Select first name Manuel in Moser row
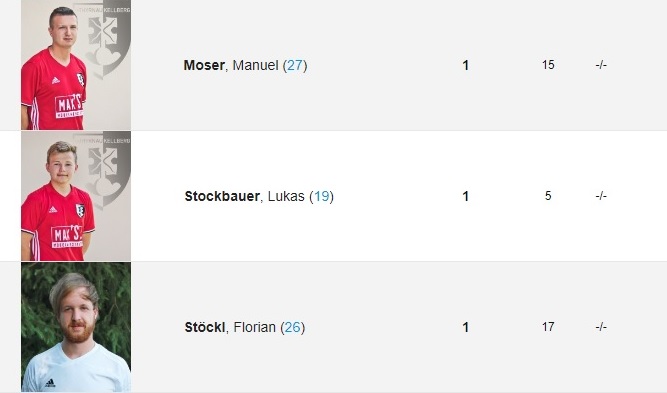 pos(255,65)
